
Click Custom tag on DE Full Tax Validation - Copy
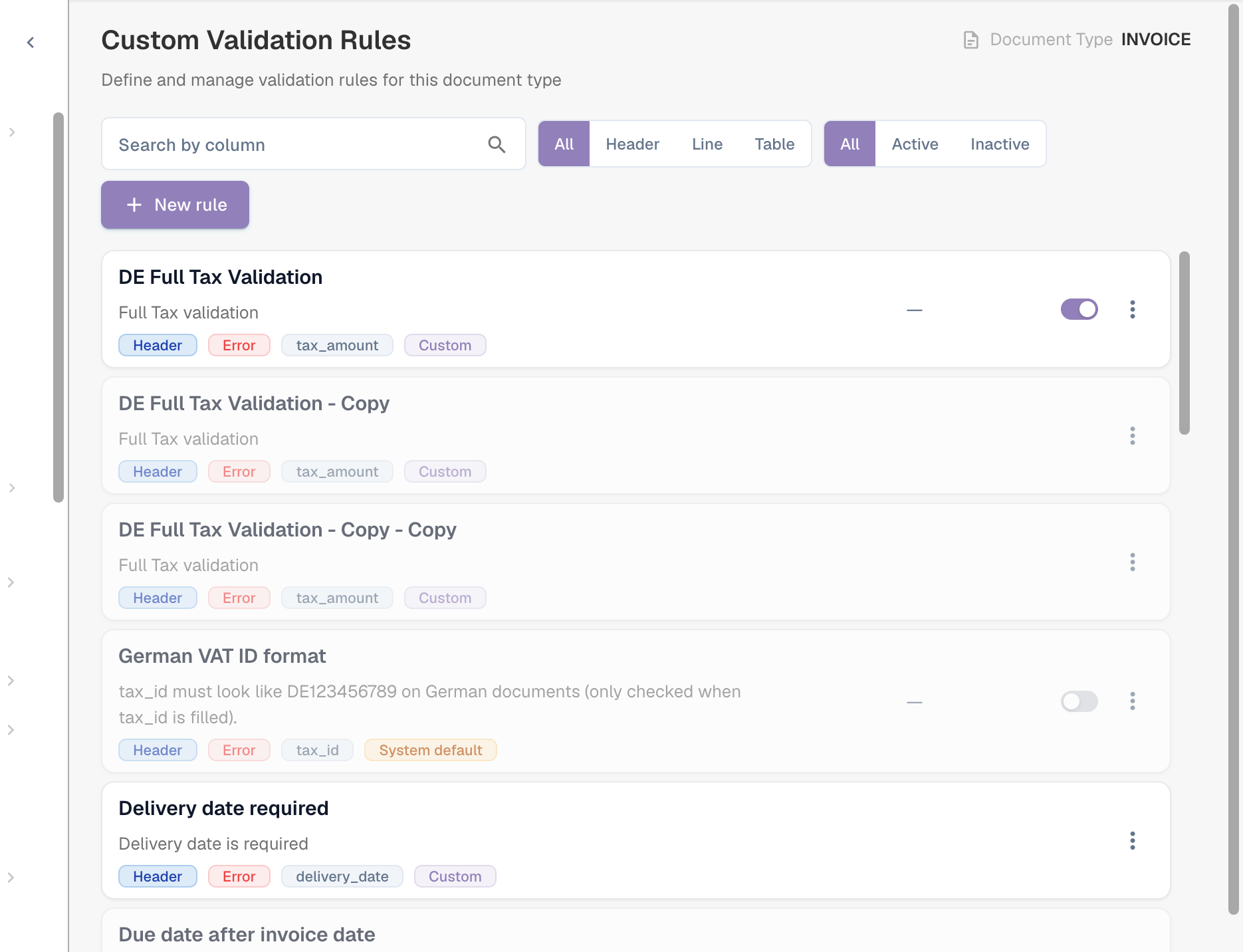point(445,471)
